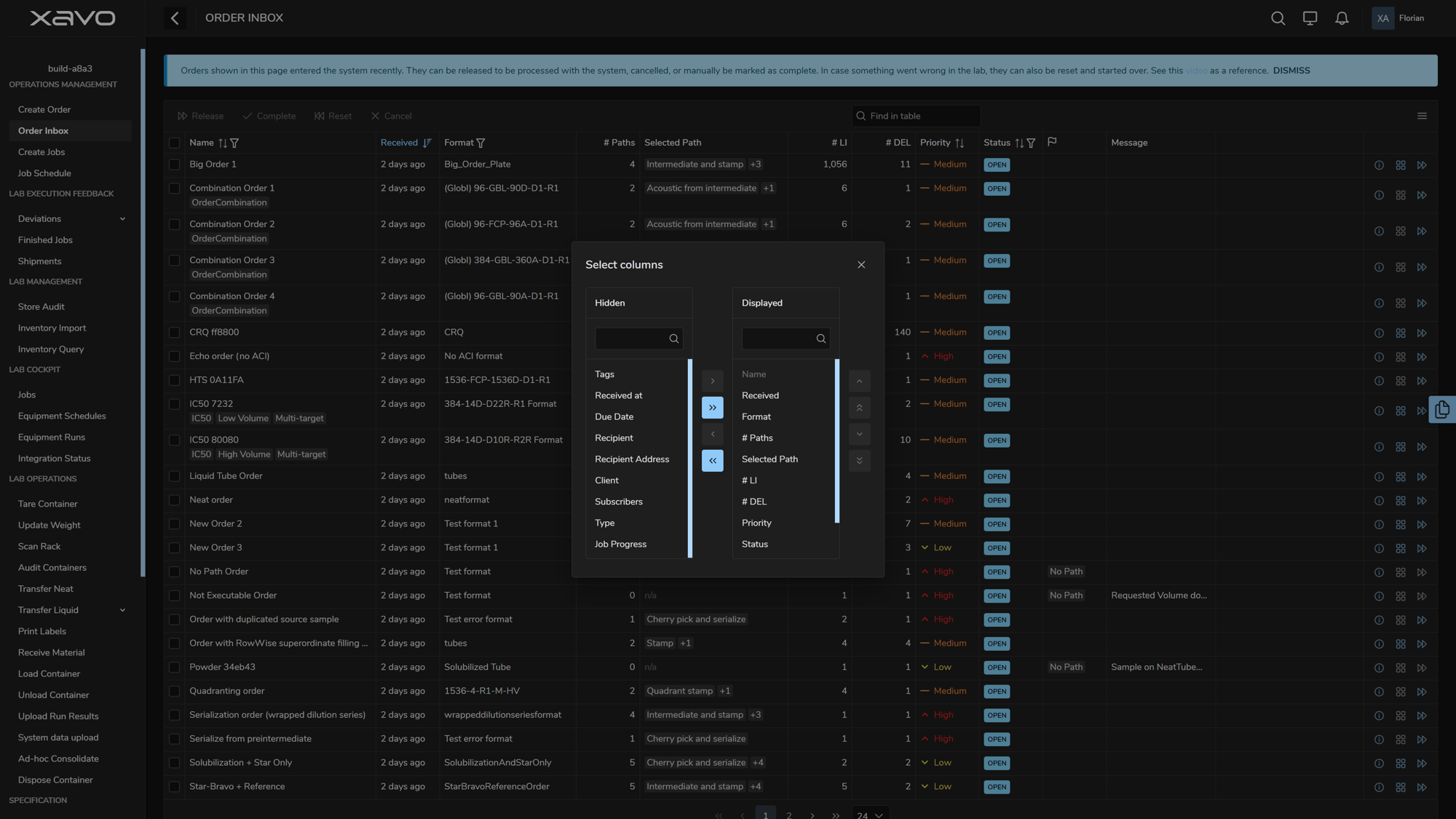Screen dimensions: 1456x819
Task: Open the global search icon in header
Action: coord(1278,18)
